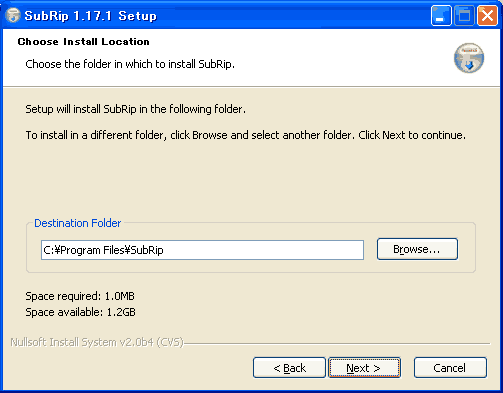Minimize the SubRip Setup window
503x393 pixels.
pos(441,15)
